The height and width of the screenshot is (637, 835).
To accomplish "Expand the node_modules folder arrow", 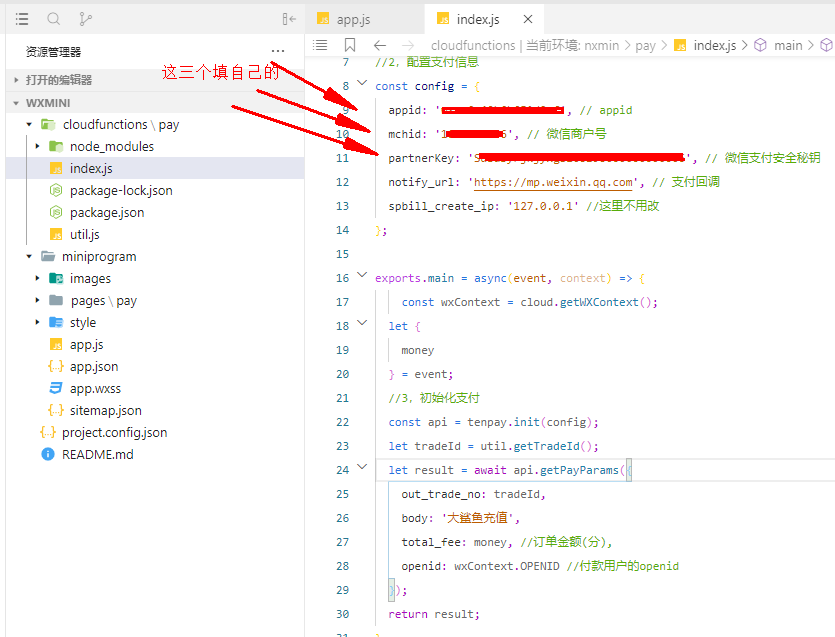I will [x=37, y=146].
